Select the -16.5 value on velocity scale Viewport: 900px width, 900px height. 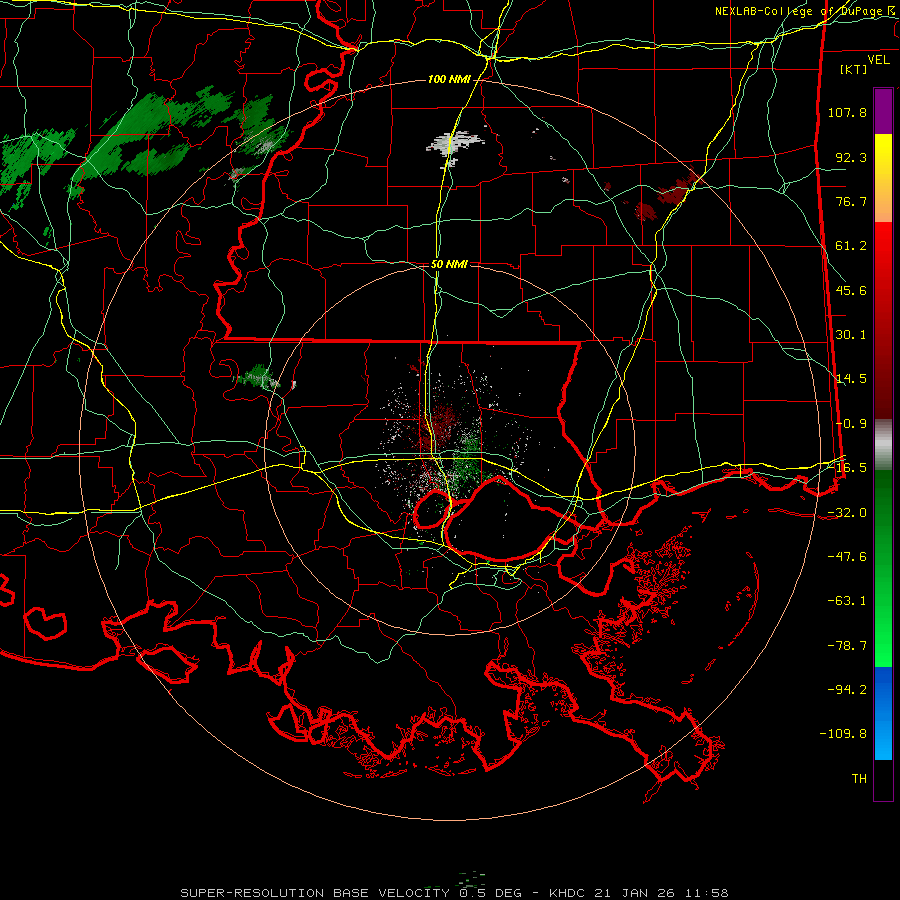847,468
